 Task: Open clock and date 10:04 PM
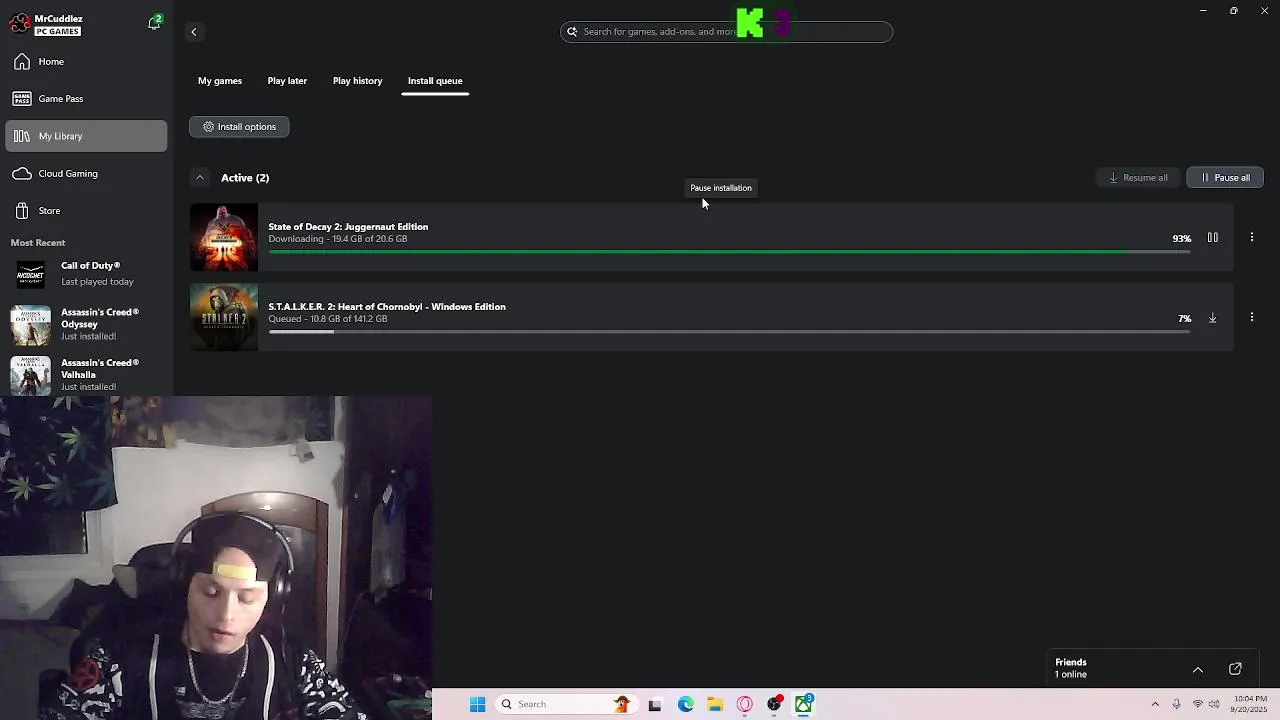click(1250, 704)
